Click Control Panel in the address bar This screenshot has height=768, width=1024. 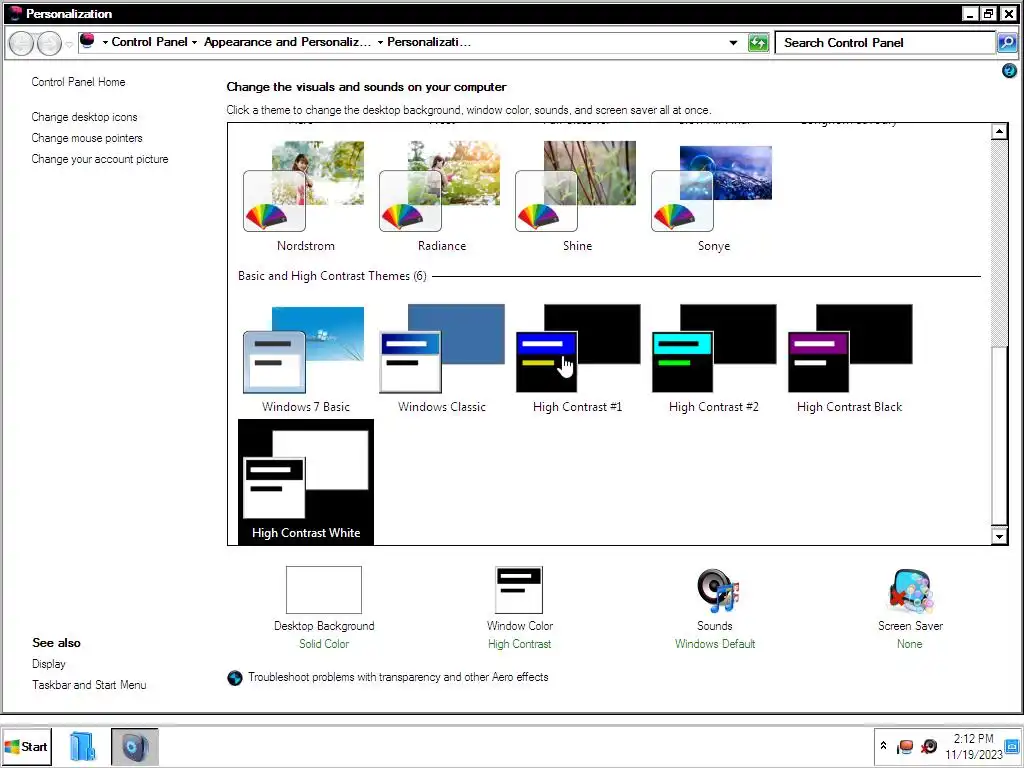pos(150,42)
